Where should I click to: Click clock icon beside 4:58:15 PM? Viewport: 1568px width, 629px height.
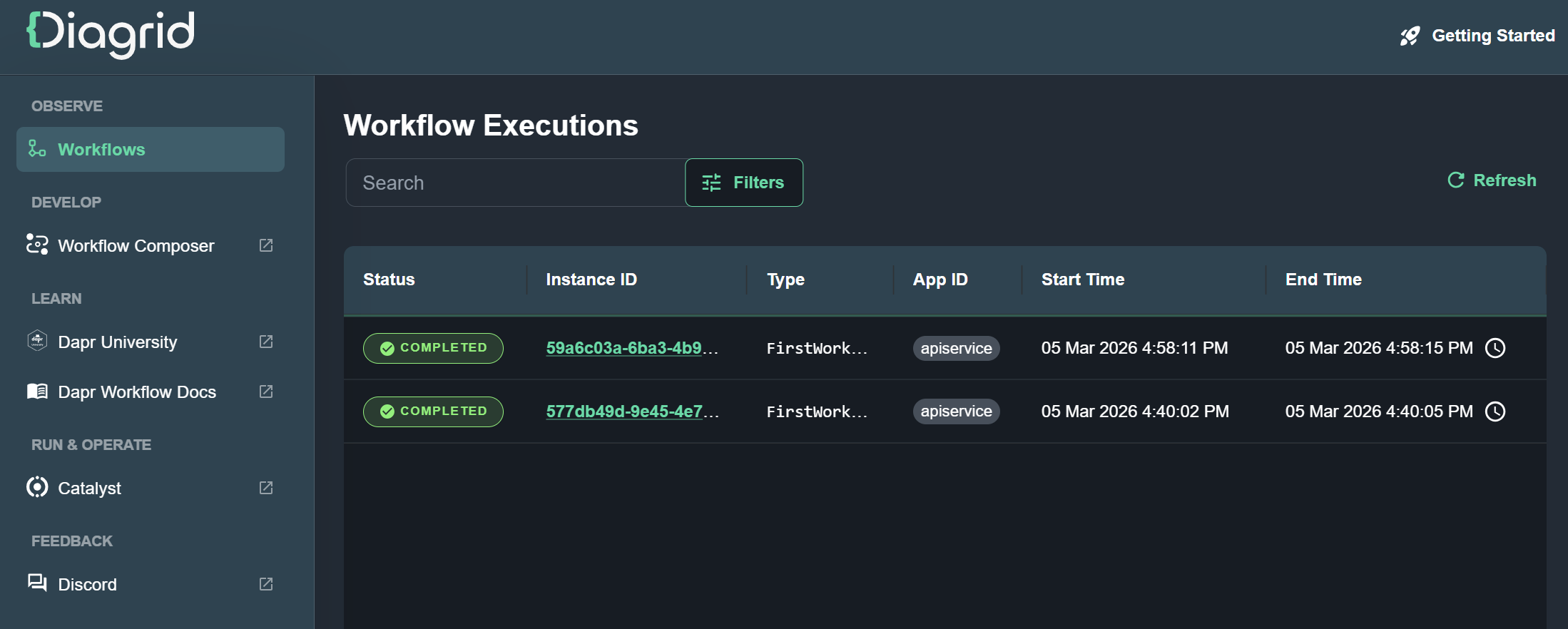click(1495, 348)
